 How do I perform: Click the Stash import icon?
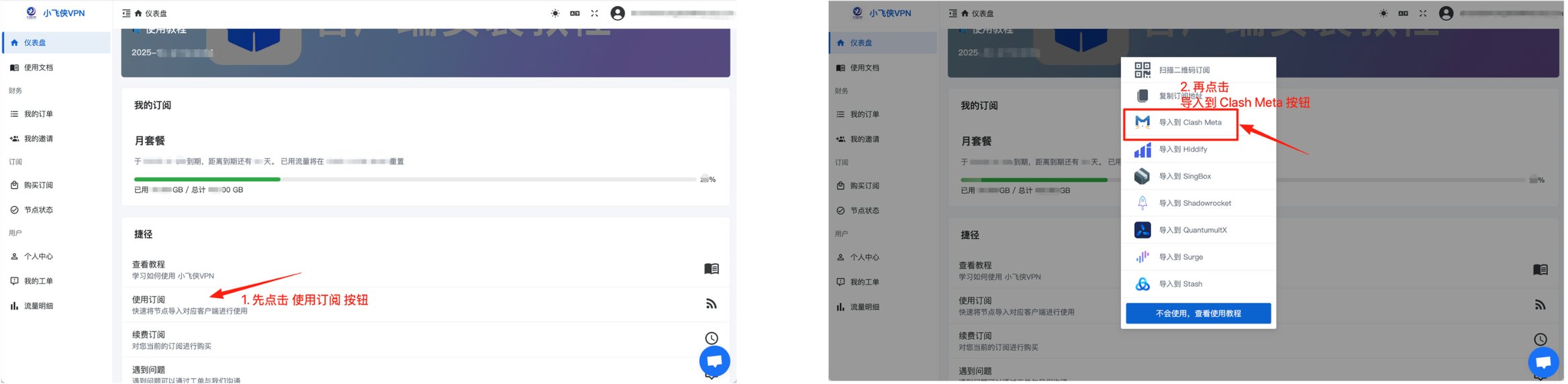tap(1142, 284)
